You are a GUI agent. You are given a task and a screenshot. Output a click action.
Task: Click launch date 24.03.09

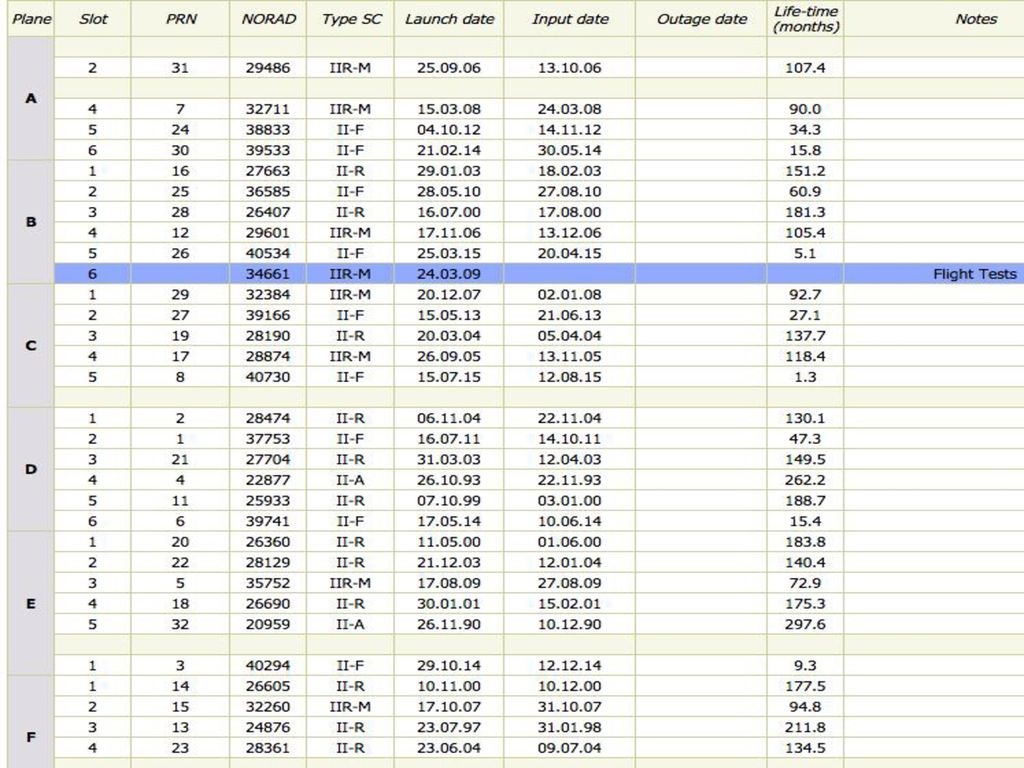click(x=449, y=274)
